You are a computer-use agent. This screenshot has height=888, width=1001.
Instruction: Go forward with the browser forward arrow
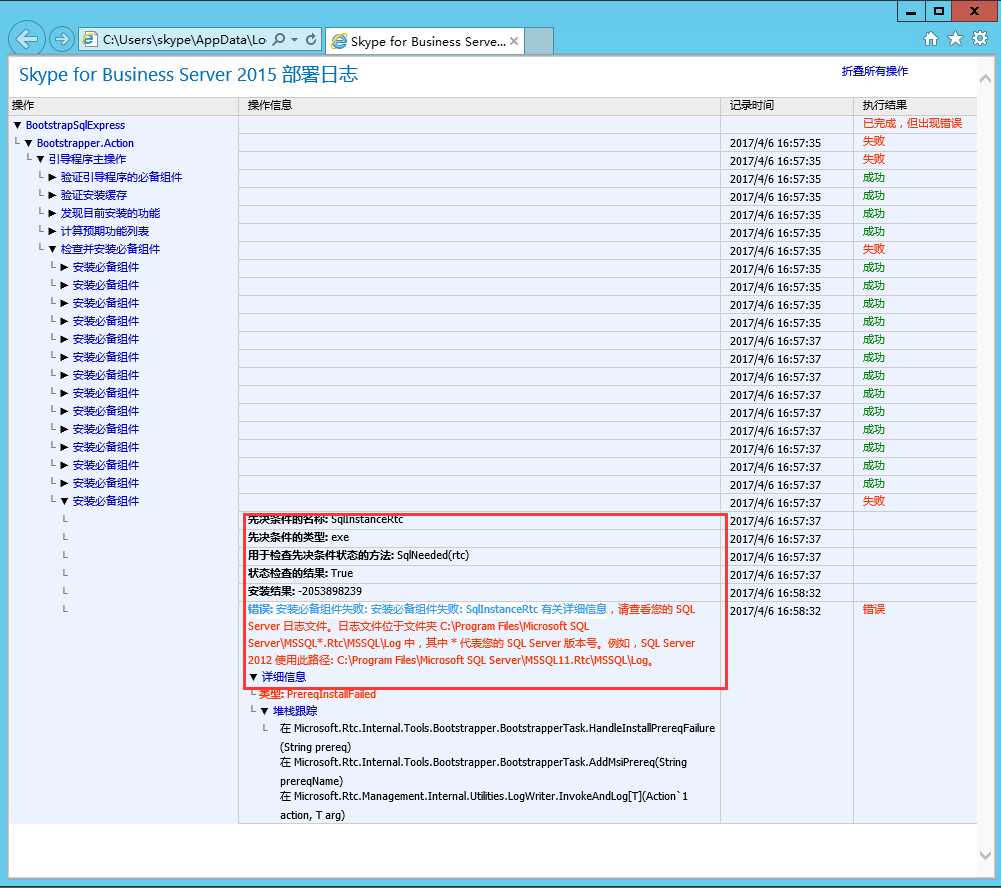click(x=61, y=40)
